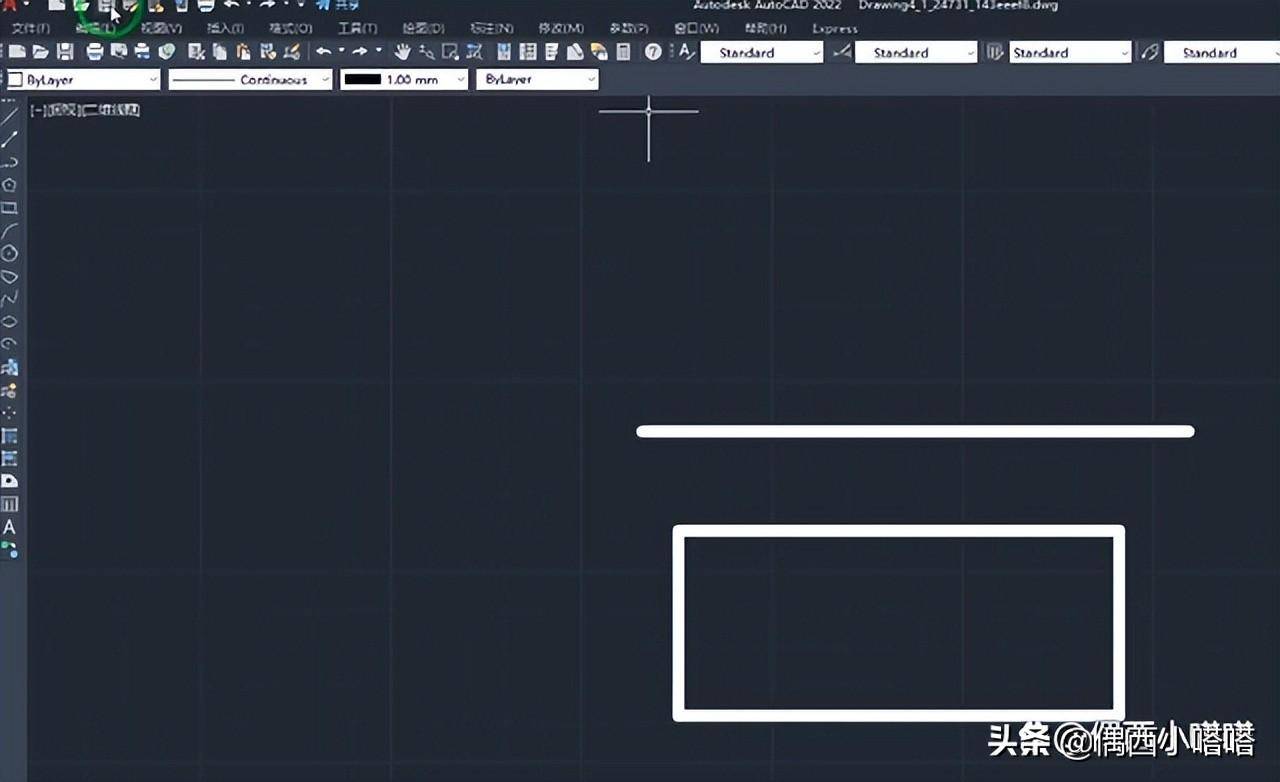Expand the Undo history dropdown arrow
This screenshot has height=782, width=1280.
341,51
